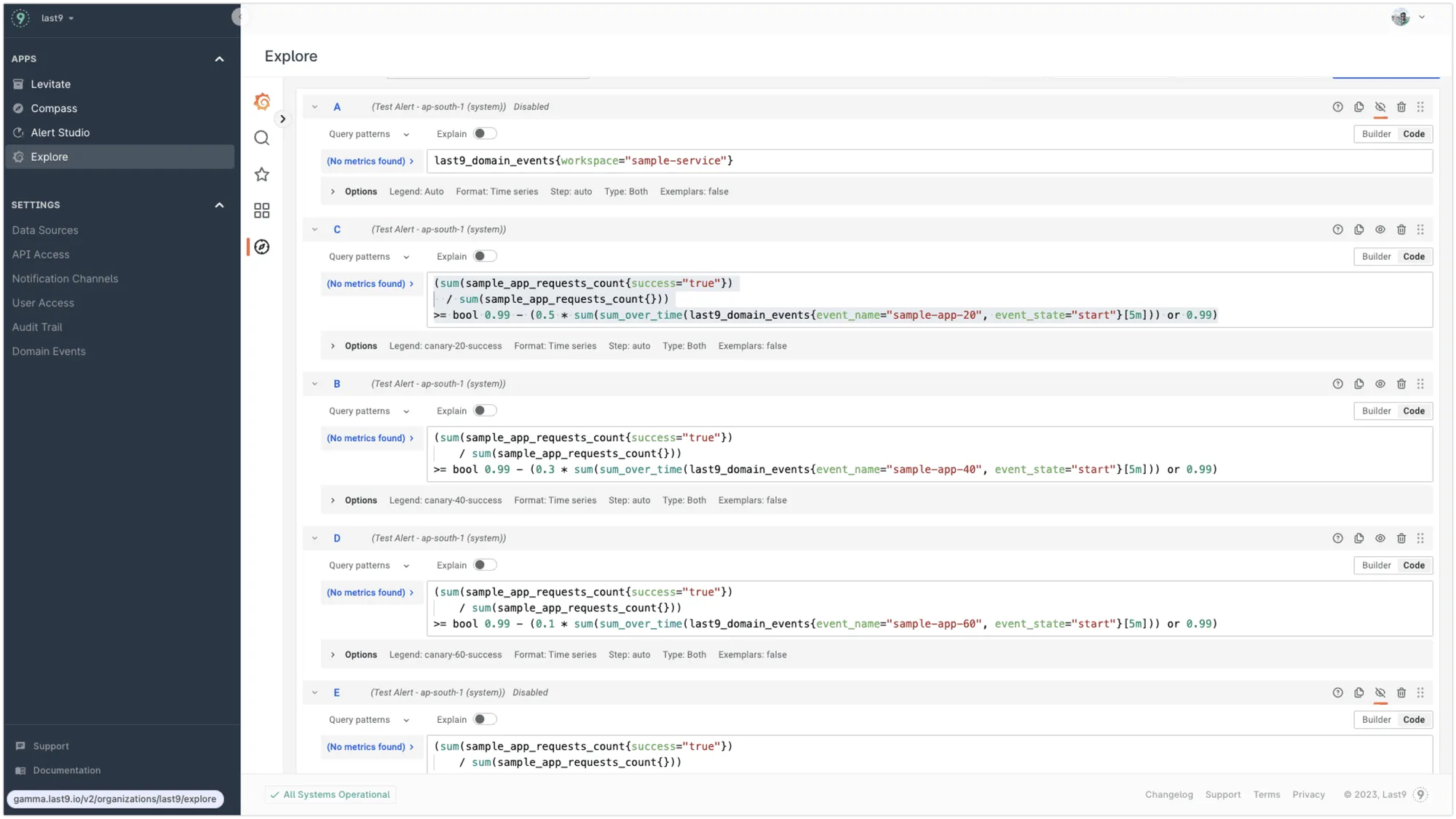Click the drag handle for query D
The height and width of the screenshot is (819, 1456).
(x=1420, y=538)
